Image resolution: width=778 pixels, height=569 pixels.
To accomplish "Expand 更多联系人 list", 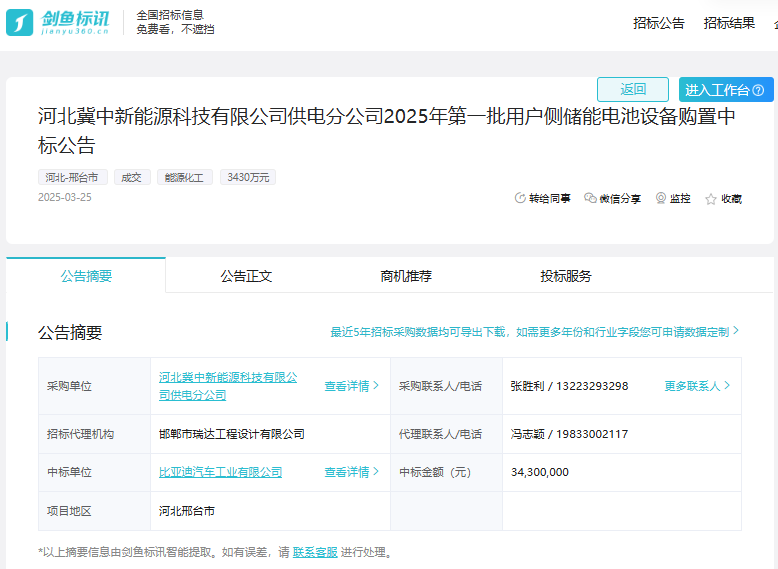I will pyautogui.click(x=697, y=386).
